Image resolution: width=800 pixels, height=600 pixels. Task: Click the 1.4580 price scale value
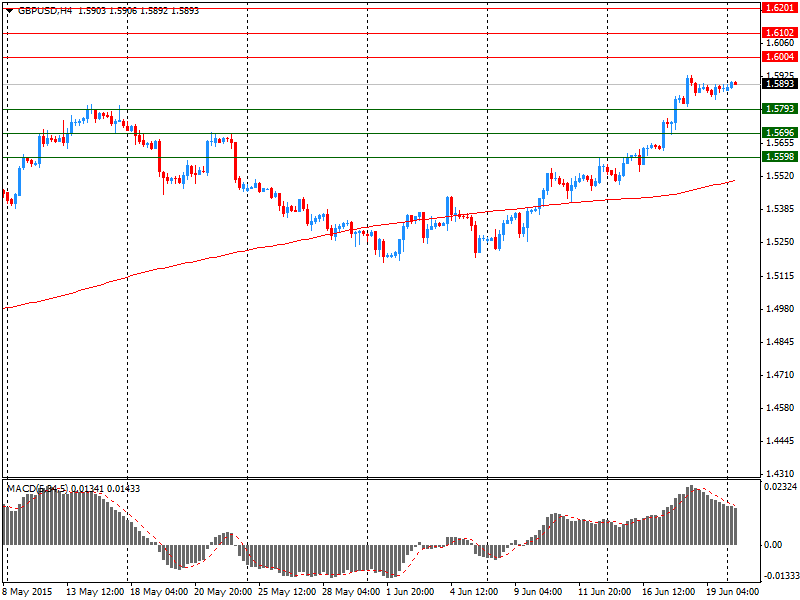pyautogui.click(x=780, y=408)
